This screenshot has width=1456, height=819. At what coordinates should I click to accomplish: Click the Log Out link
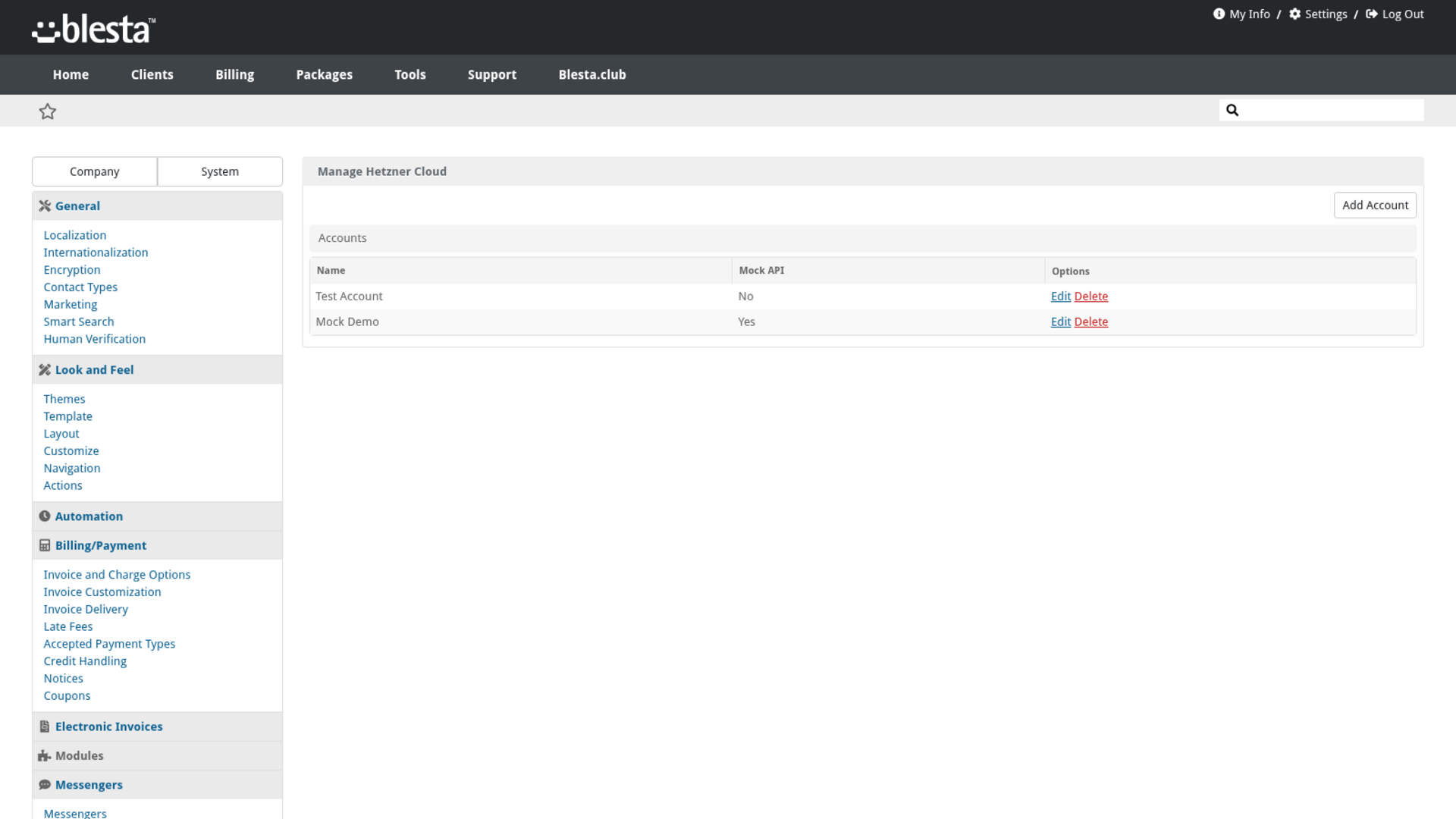(x=1403, y=14)
